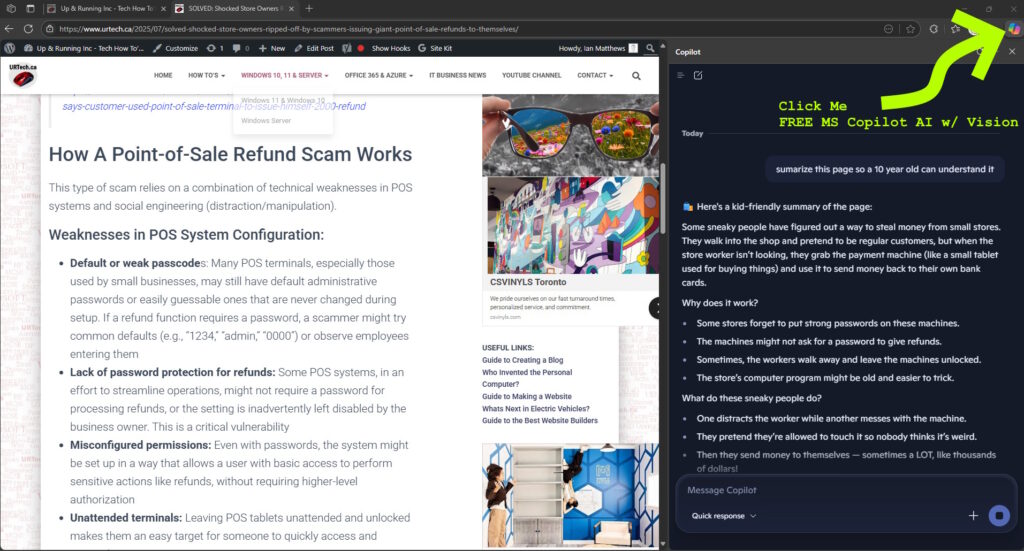Screen dimensions: 1024x551
Task: Refresh the page using the reload icon
Action: tap(28, 29)
